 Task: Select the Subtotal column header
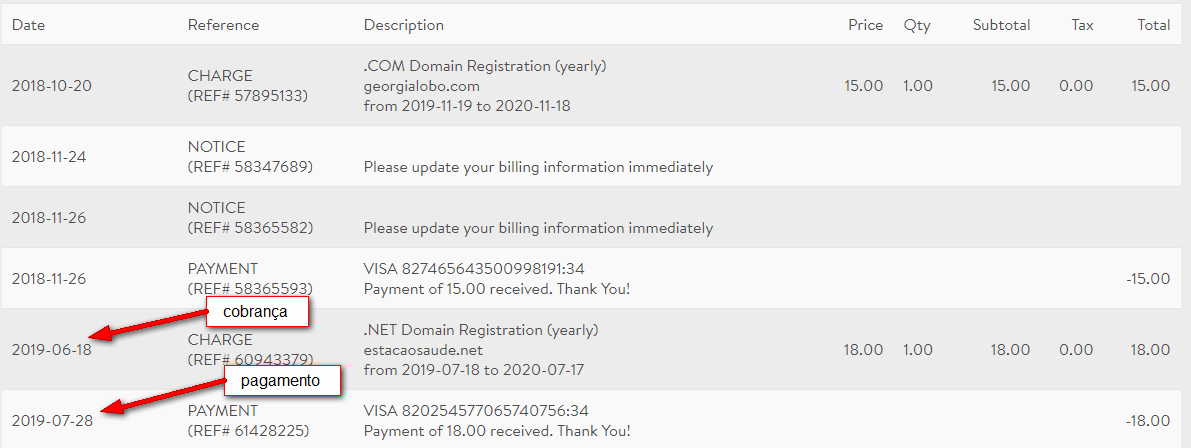click(1001, 25)
